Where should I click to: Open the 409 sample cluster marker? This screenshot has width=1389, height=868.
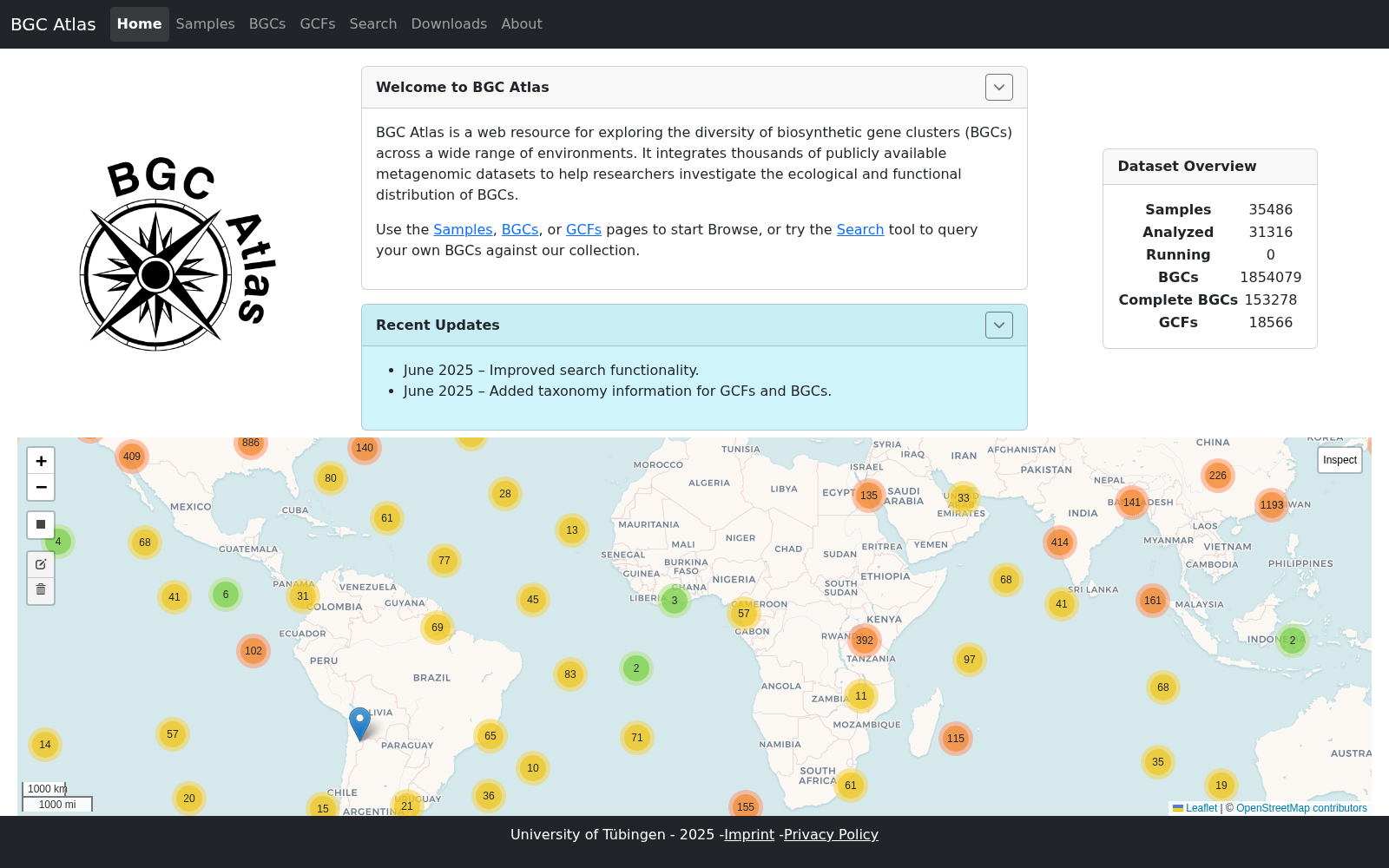click(x=132, y=457)
